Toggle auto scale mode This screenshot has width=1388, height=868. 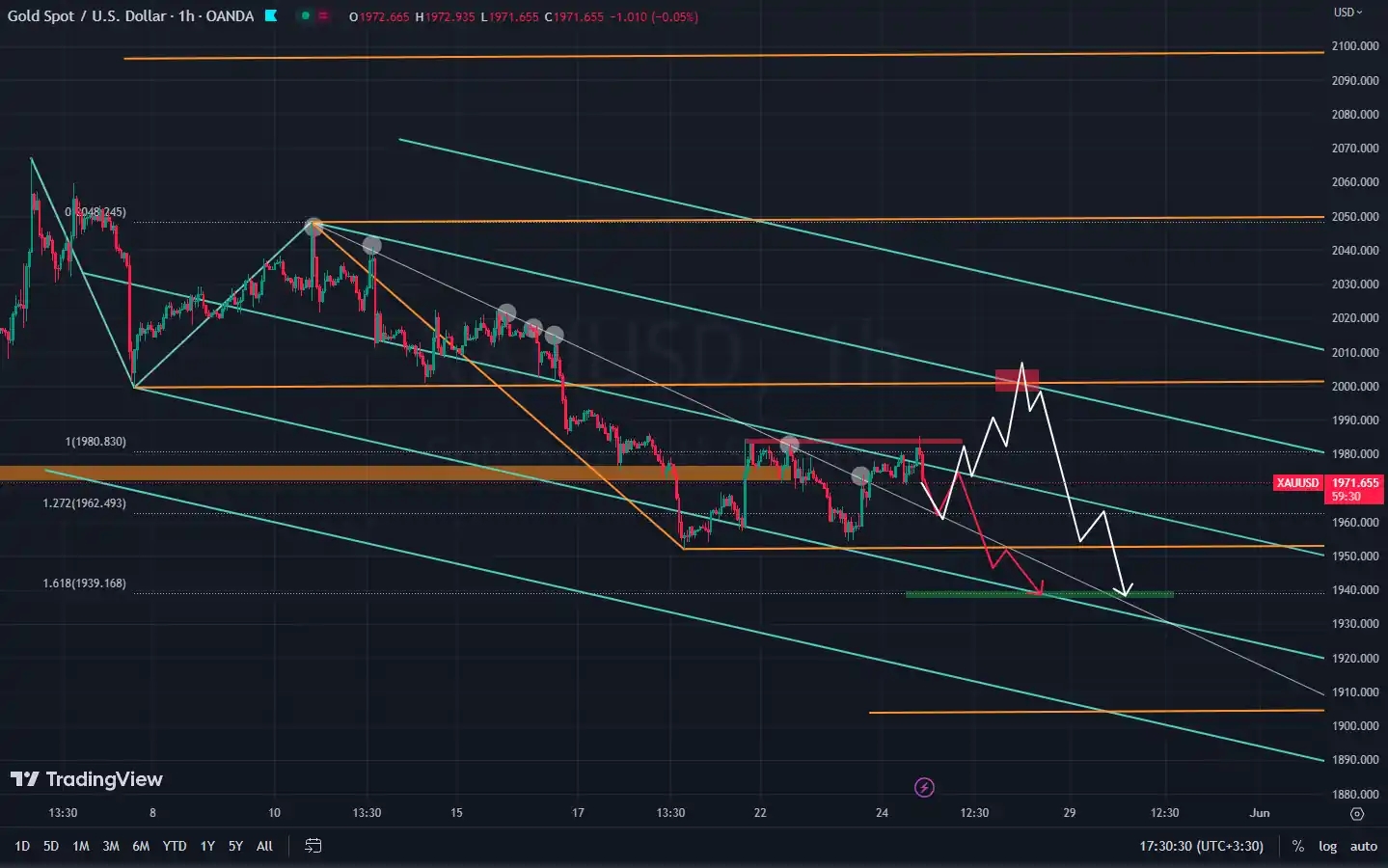click(1363, 846)
